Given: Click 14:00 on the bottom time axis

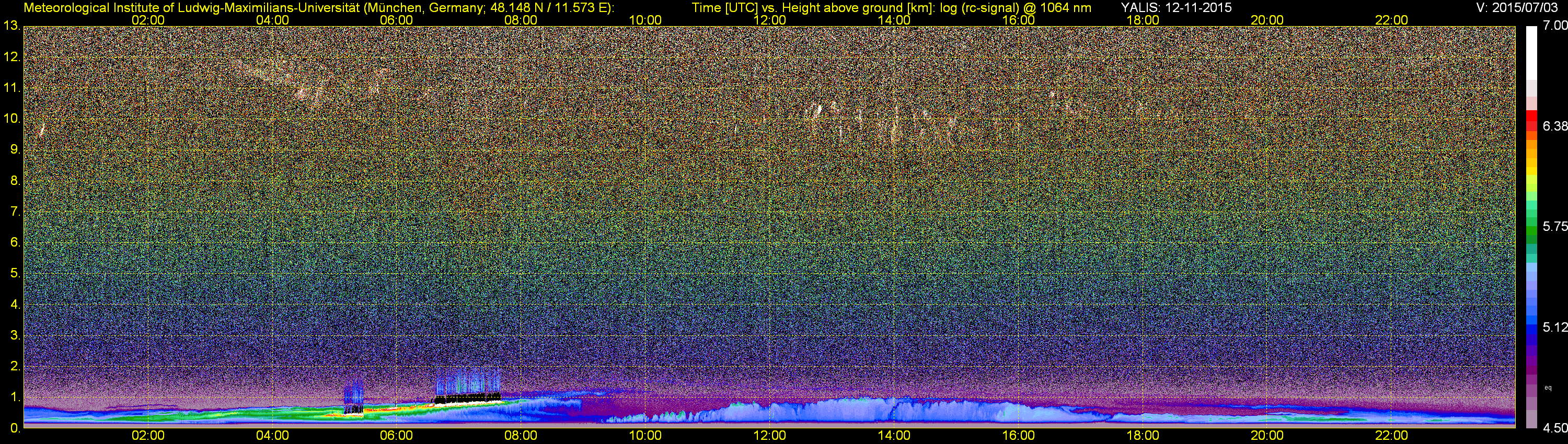Looking at the screenshot, I should click(894, 436).
